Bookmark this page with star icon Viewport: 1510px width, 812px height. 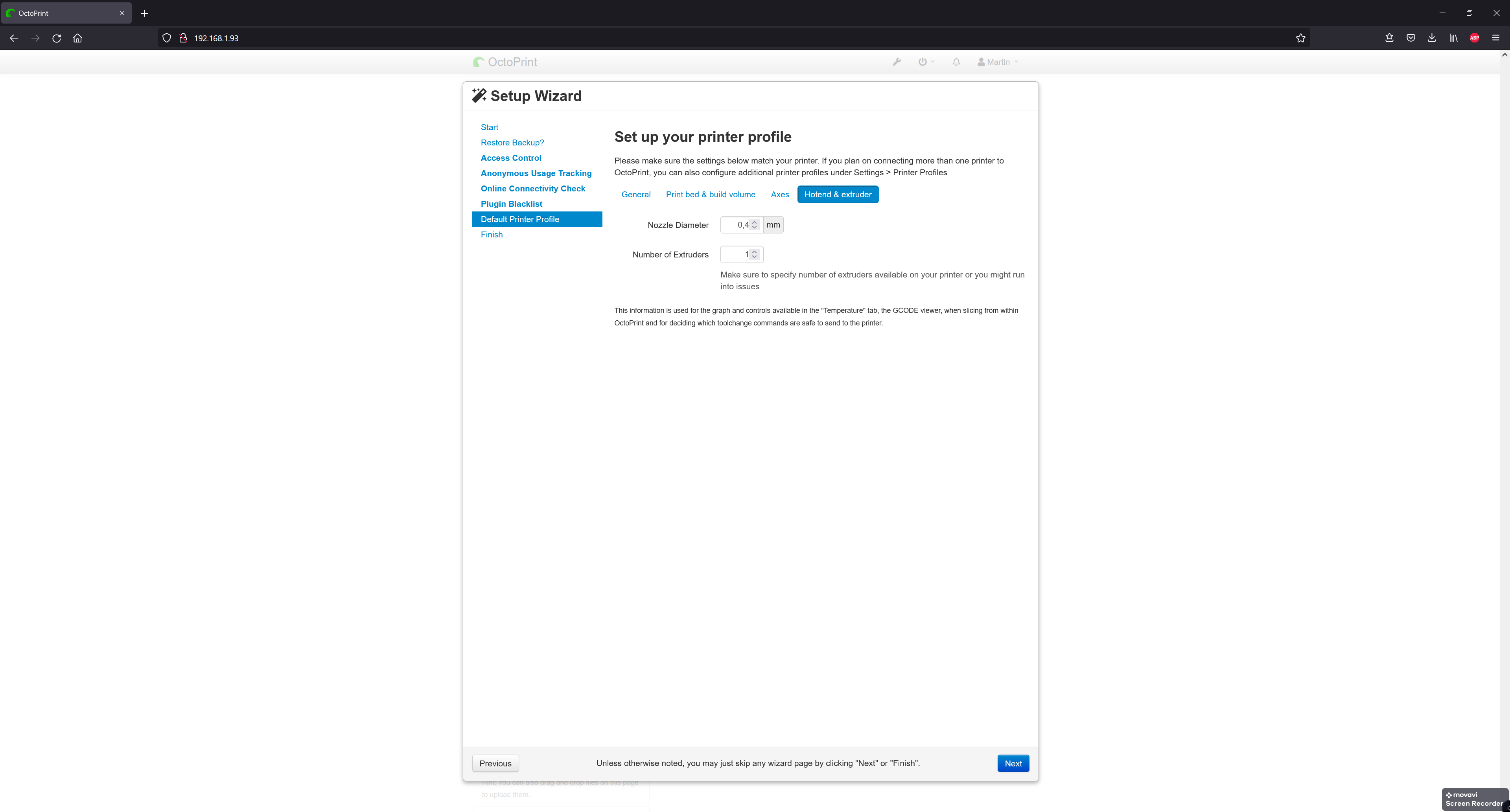(x=1300, y=38)
